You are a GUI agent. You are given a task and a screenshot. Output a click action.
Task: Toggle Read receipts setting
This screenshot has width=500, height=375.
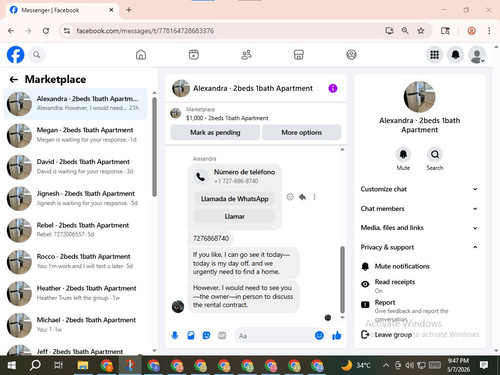(x=420, y=286)
